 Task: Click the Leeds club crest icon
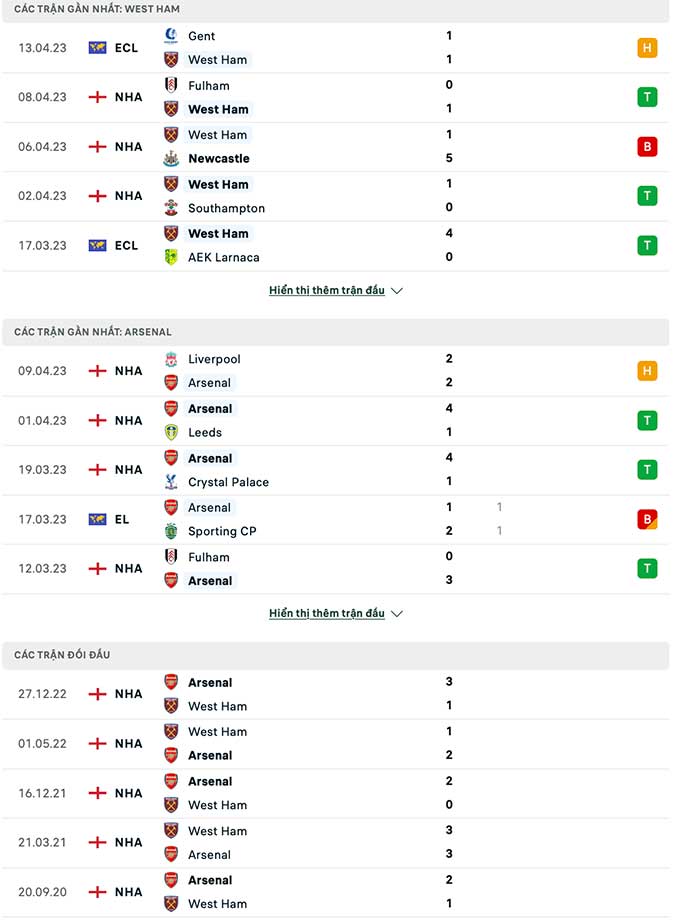pos(171,432)
